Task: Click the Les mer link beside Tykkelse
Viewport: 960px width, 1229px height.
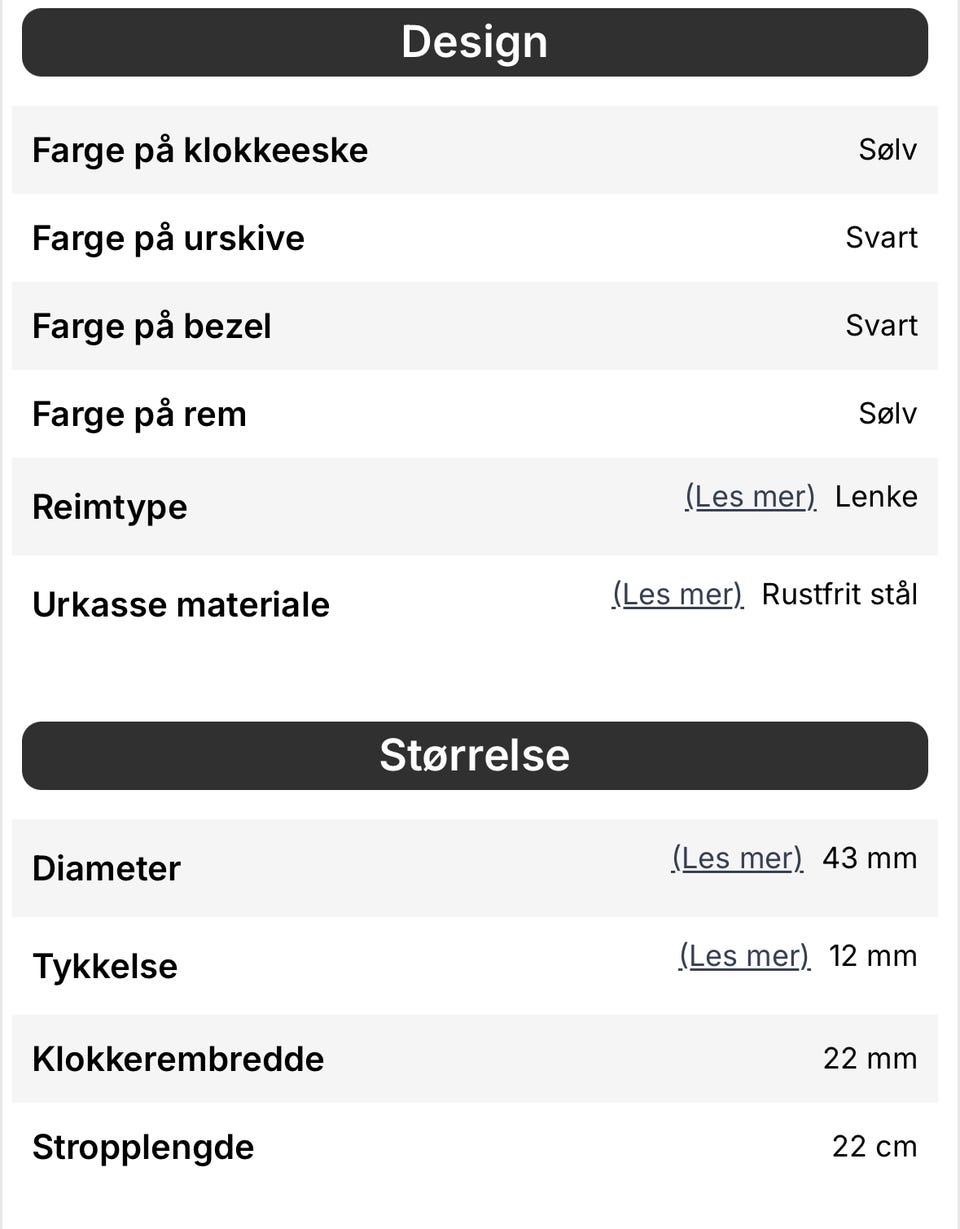Action: [744, 957]
